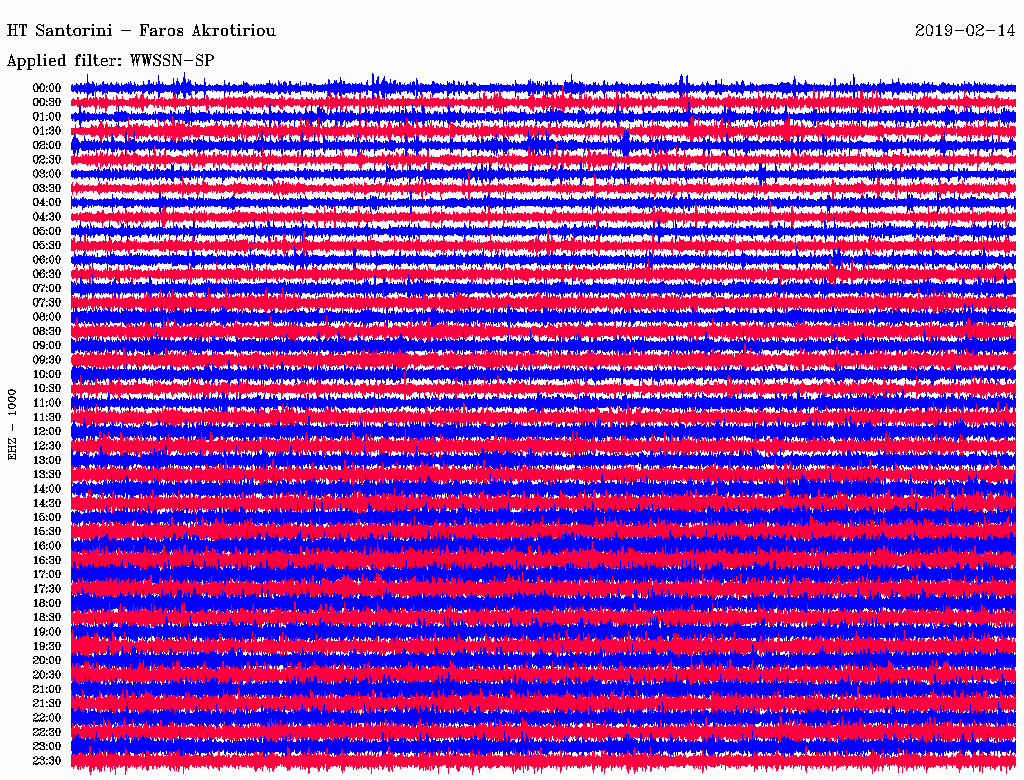
Task: Select the 03:30 time label
Action: coord(47,188)
